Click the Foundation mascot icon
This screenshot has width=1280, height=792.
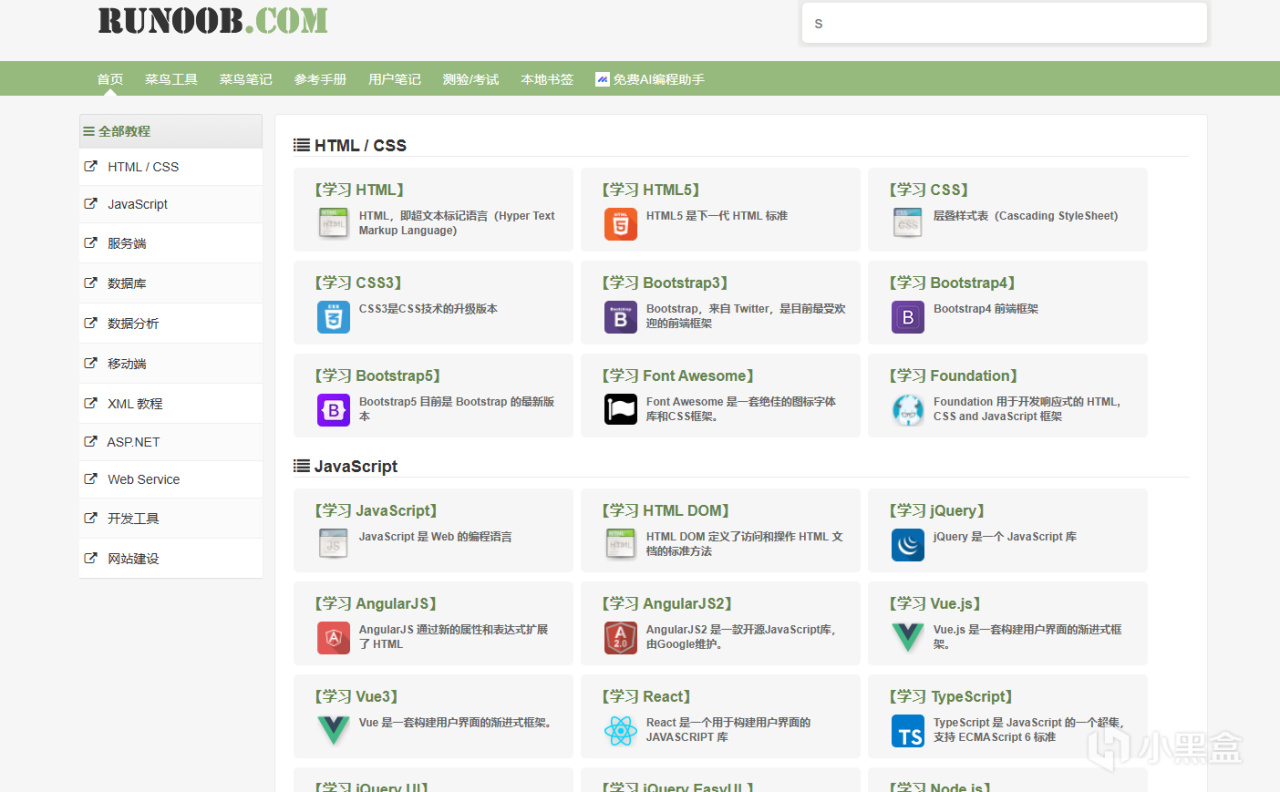pos(908,409)
